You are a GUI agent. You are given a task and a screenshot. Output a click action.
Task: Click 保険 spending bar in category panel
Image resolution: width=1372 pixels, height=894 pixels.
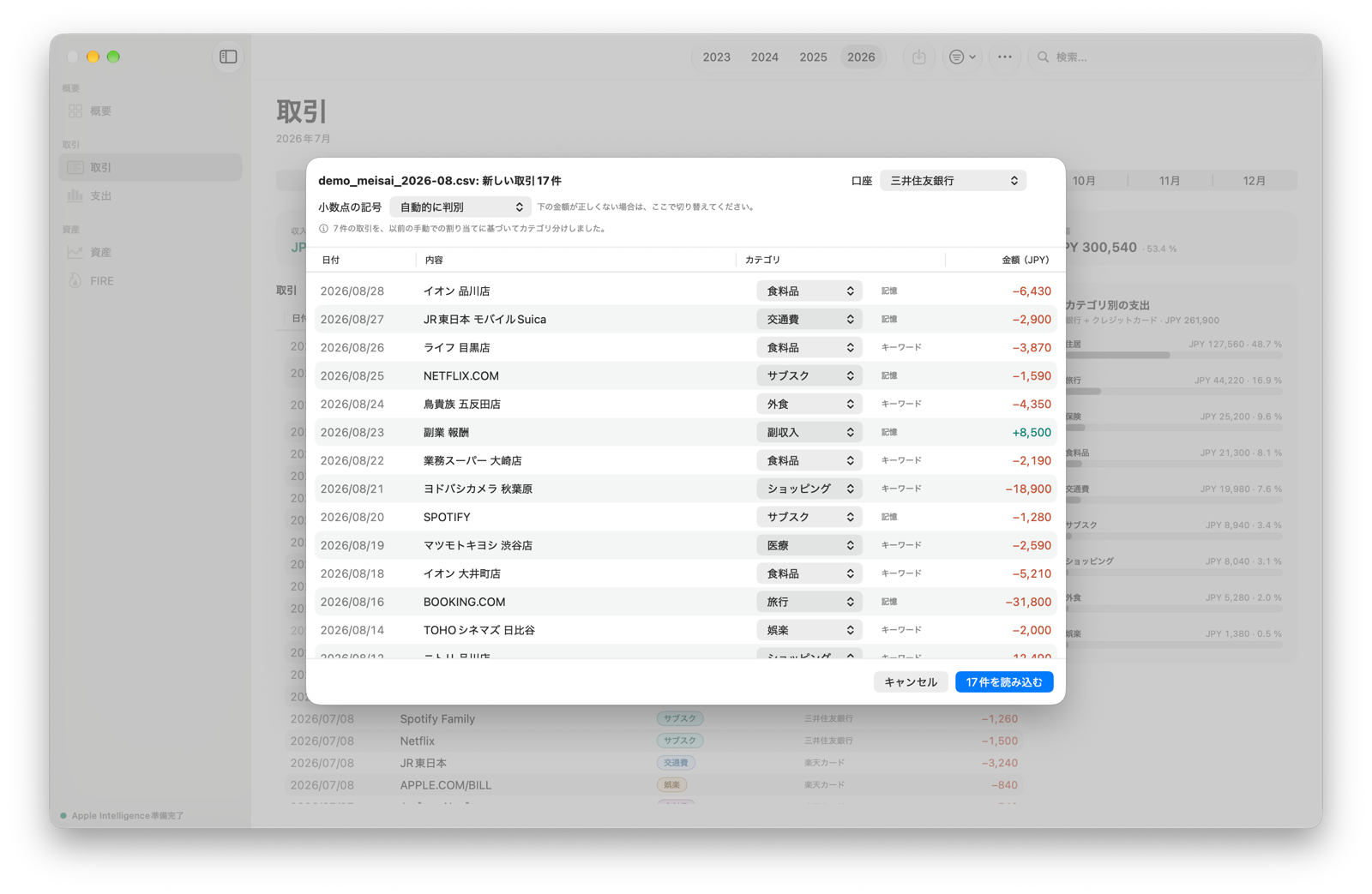[1174, 427]
